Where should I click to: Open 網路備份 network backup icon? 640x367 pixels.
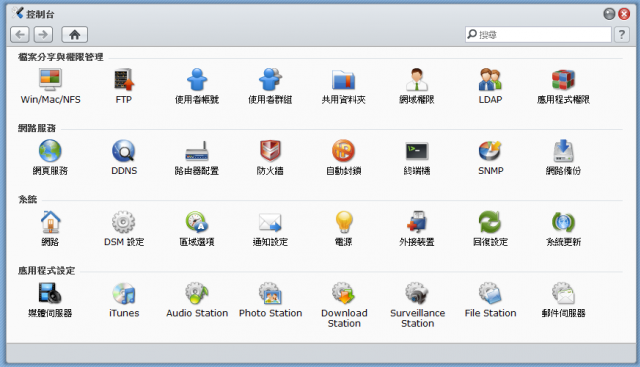coord(563,151)
